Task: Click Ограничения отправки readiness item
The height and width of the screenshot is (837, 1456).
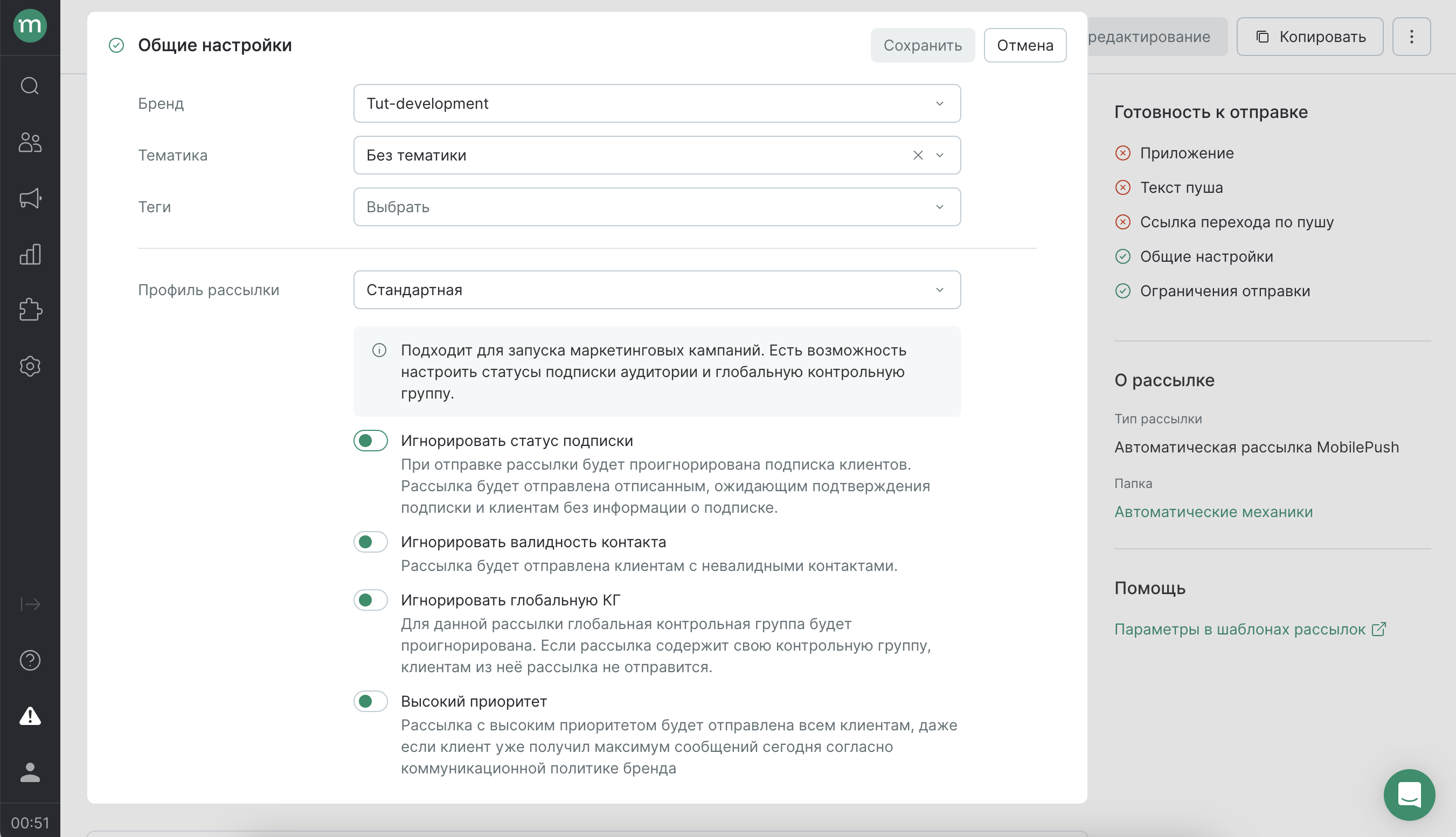Action: 1225,291
